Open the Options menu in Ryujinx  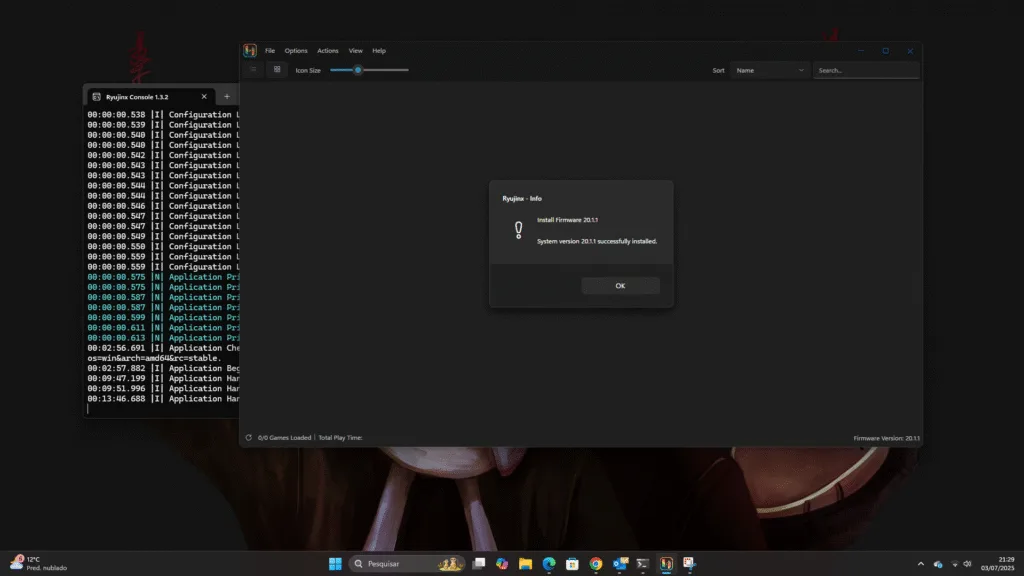click(x=296, y=50)
